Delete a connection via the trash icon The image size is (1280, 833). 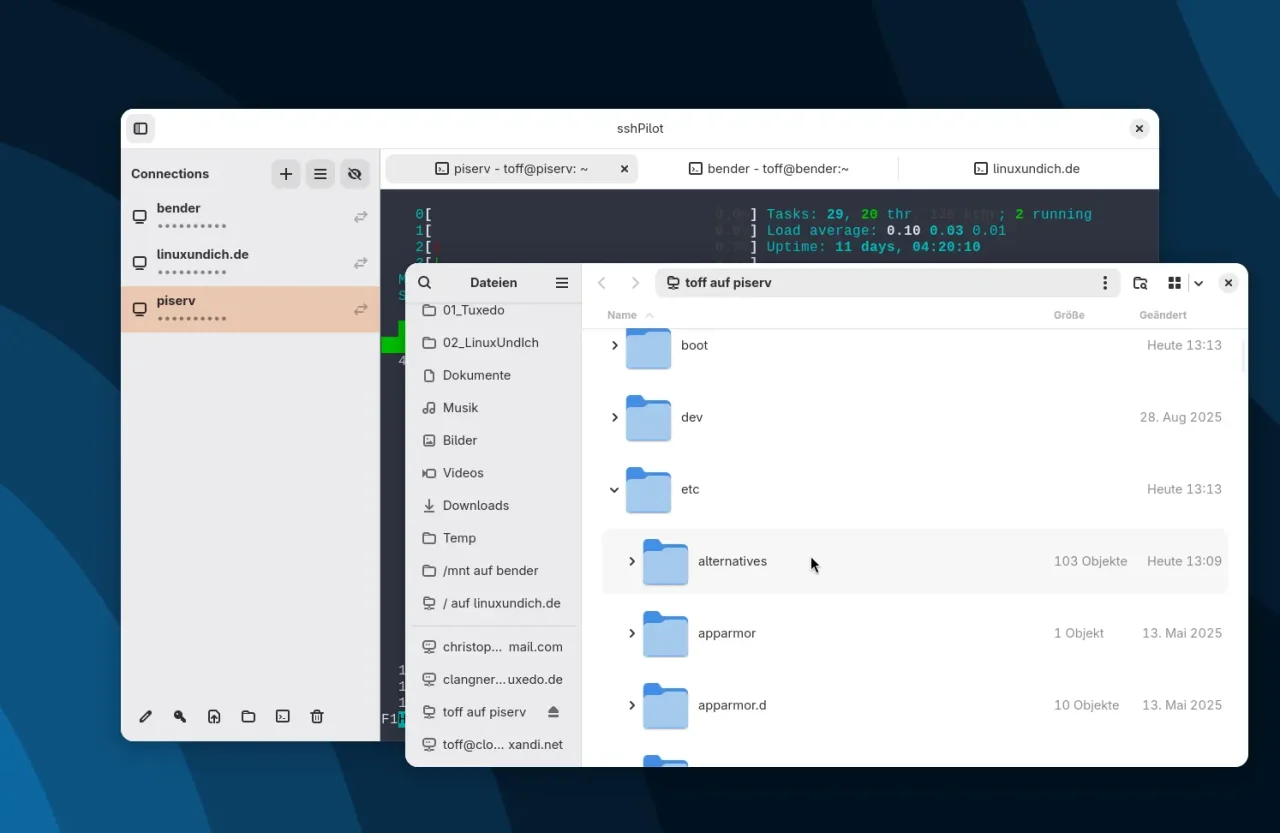[317, 716]
